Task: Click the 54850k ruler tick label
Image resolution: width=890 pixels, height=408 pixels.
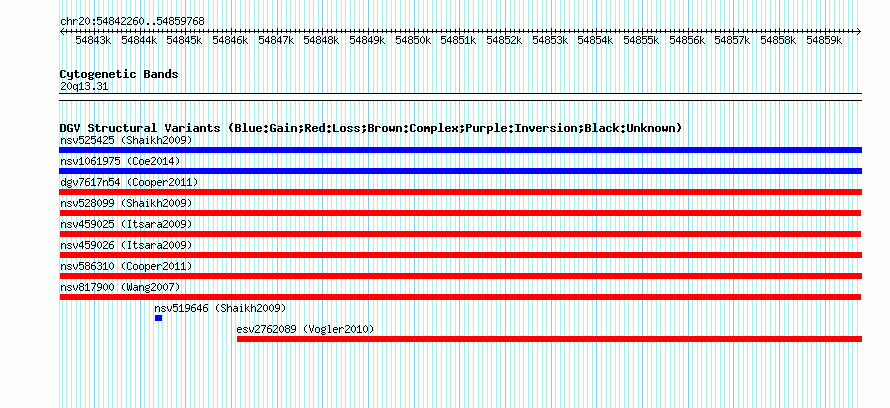Action: pos(413,40)
